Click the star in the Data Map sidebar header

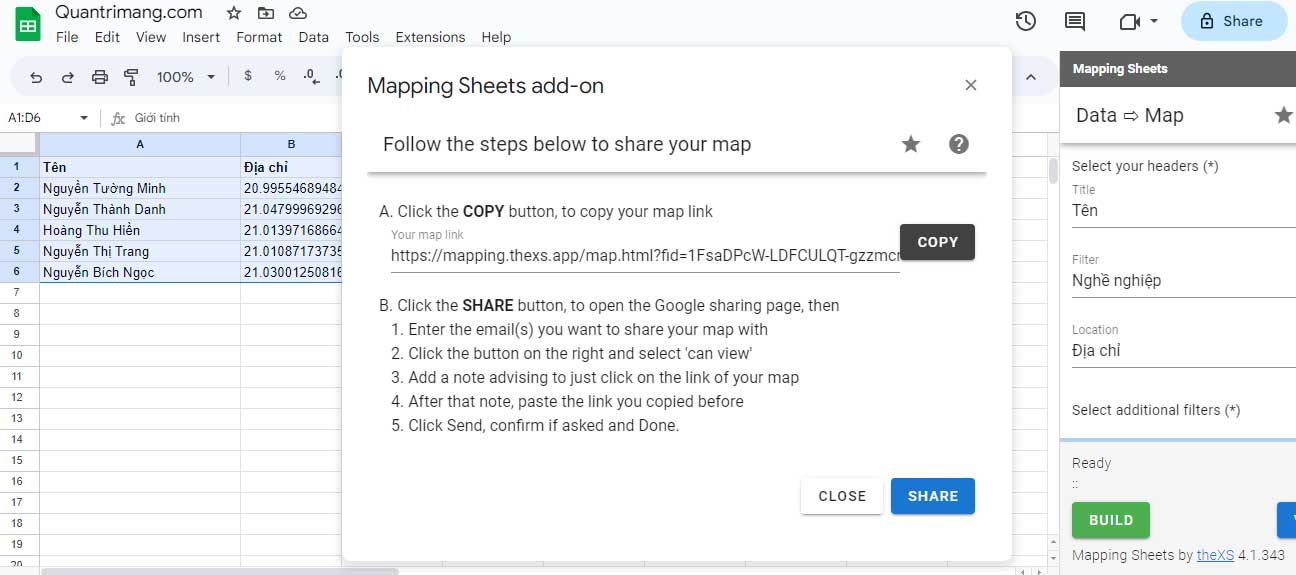click(1283, 115)
